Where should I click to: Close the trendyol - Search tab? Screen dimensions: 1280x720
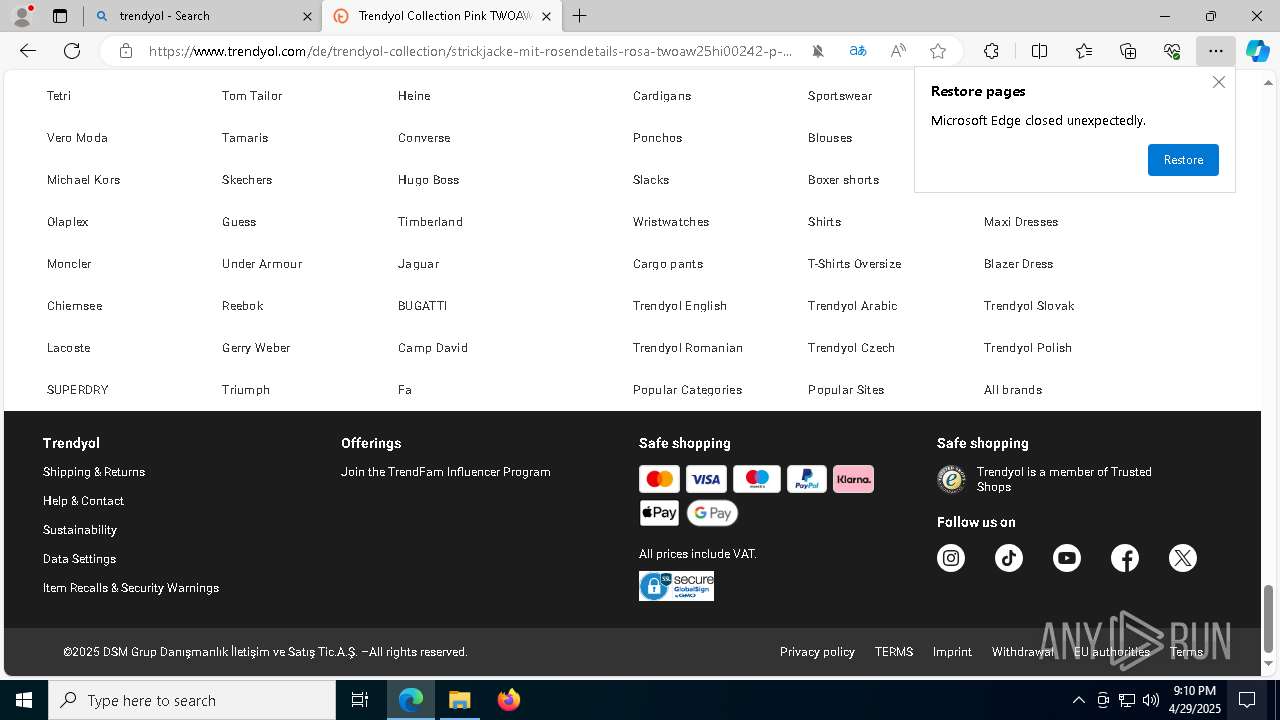click(x=307, y=16)
